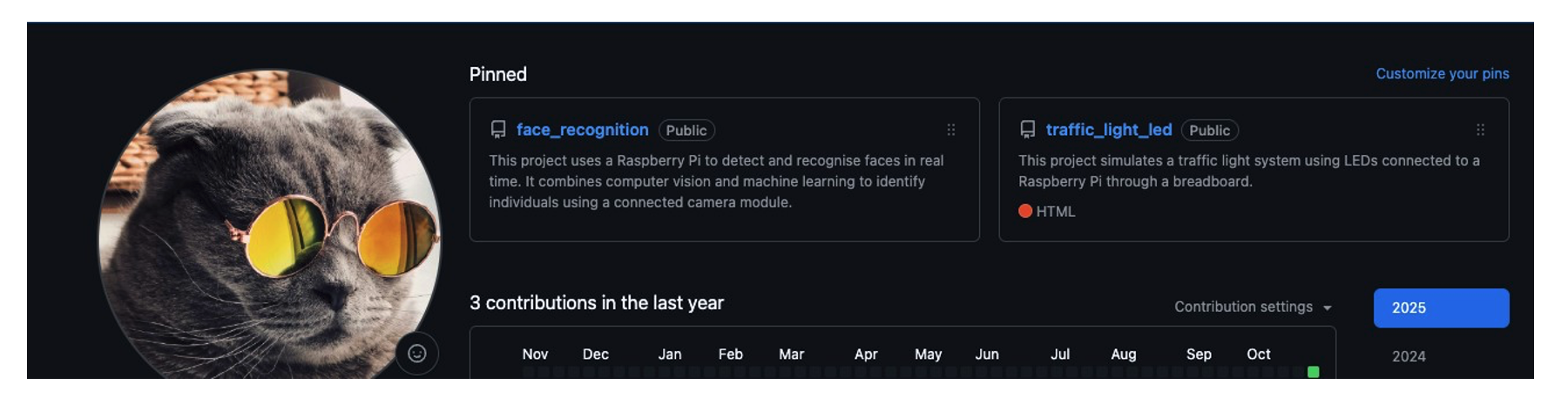Expand the Contribution settings dropdown
Image resolution: width=1568 pixels, height=412 pixels.
coord(1253,307)
